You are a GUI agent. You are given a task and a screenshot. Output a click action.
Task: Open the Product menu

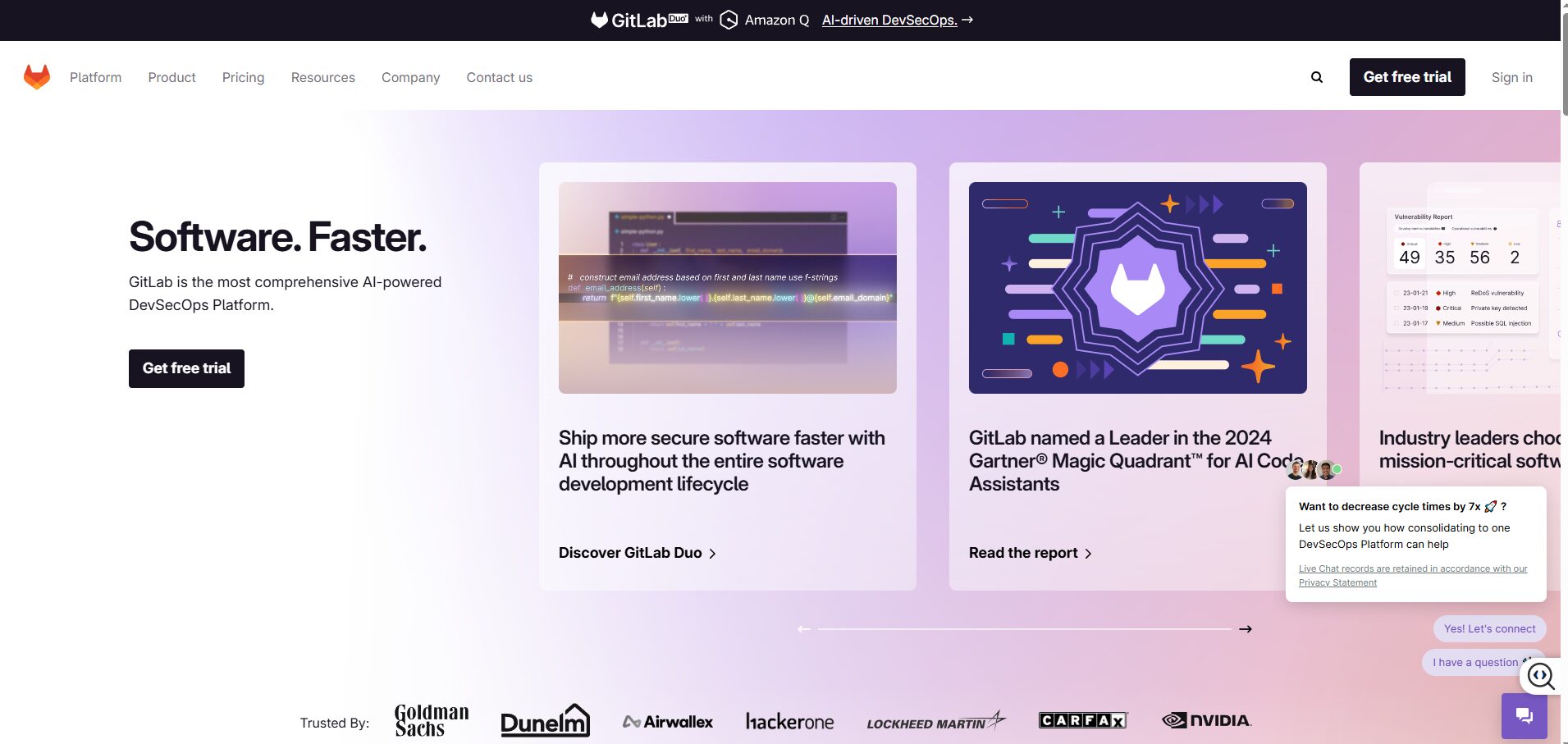[171, 76]
